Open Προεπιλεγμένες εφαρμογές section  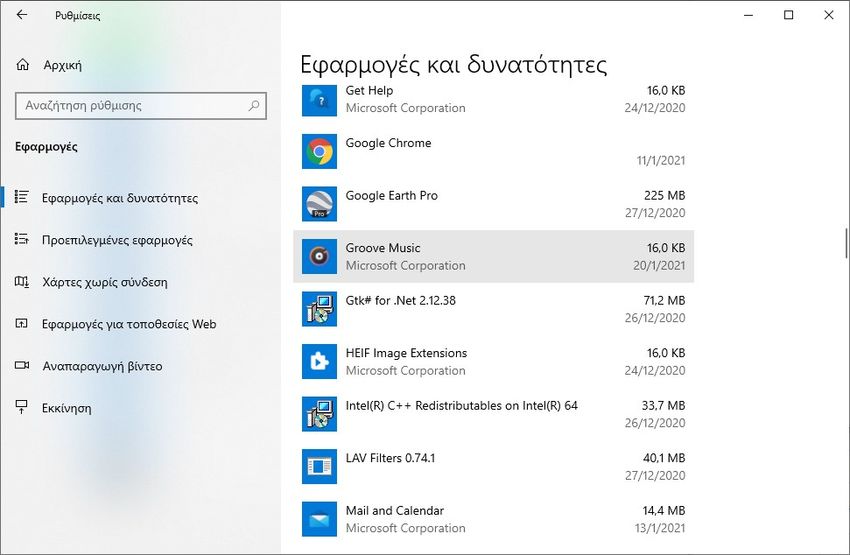pyautogui.click(x=117, y=240)
